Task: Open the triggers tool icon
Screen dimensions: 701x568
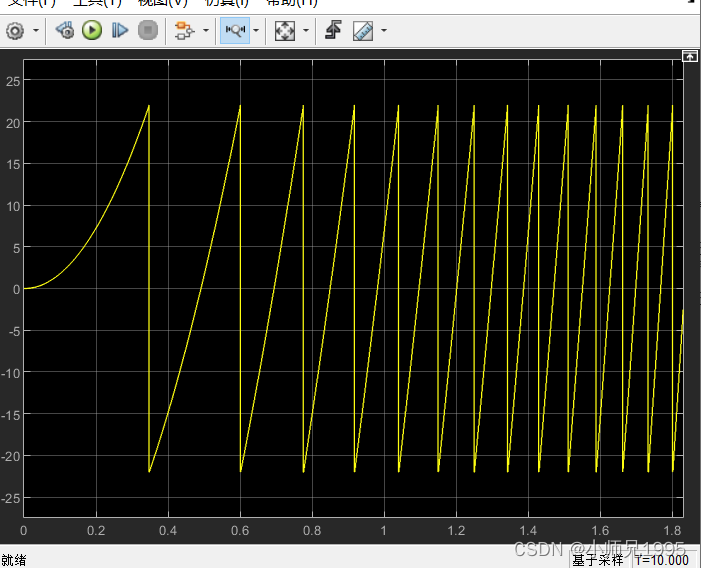Action: coord(333,31)
